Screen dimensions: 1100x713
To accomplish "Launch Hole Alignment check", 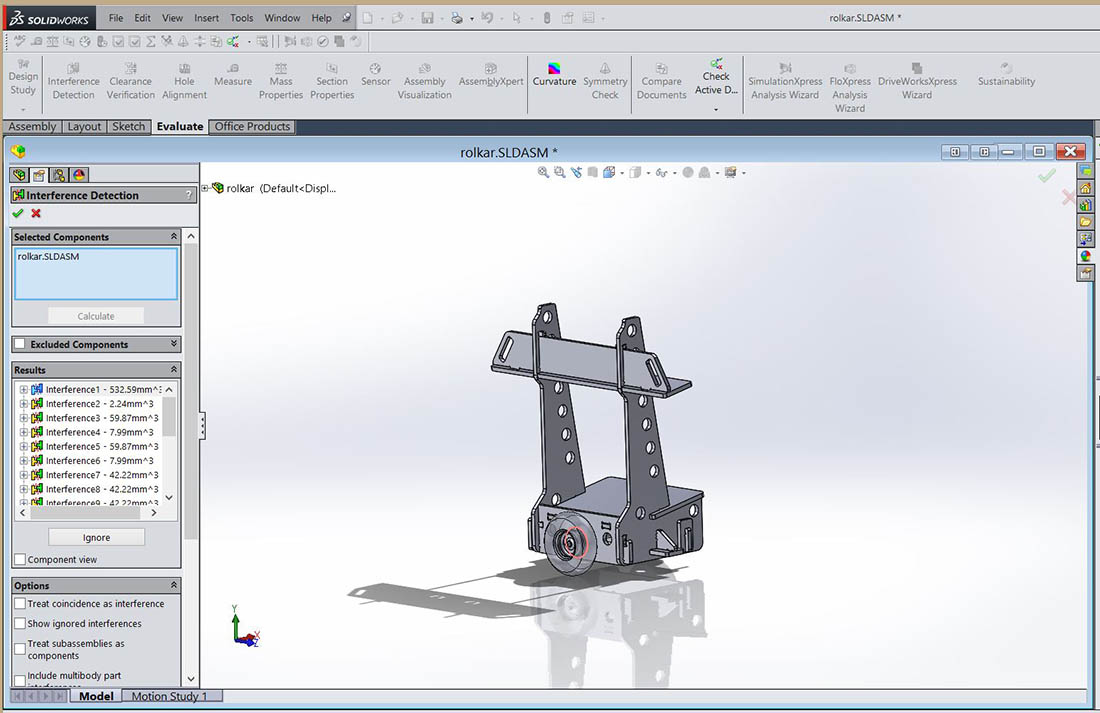I will (185, 81).
